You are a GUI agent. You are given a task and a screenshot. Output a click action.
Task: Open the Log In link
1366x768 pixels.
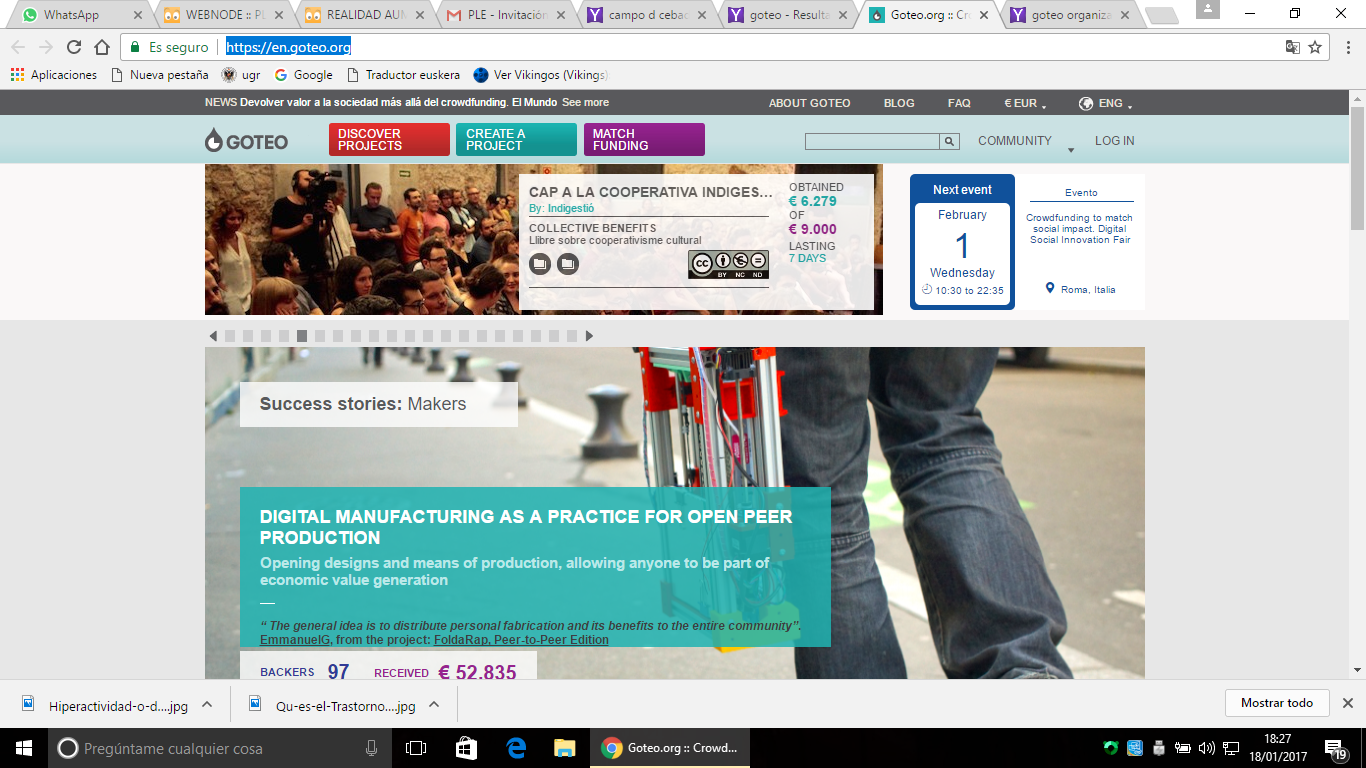1114,141
